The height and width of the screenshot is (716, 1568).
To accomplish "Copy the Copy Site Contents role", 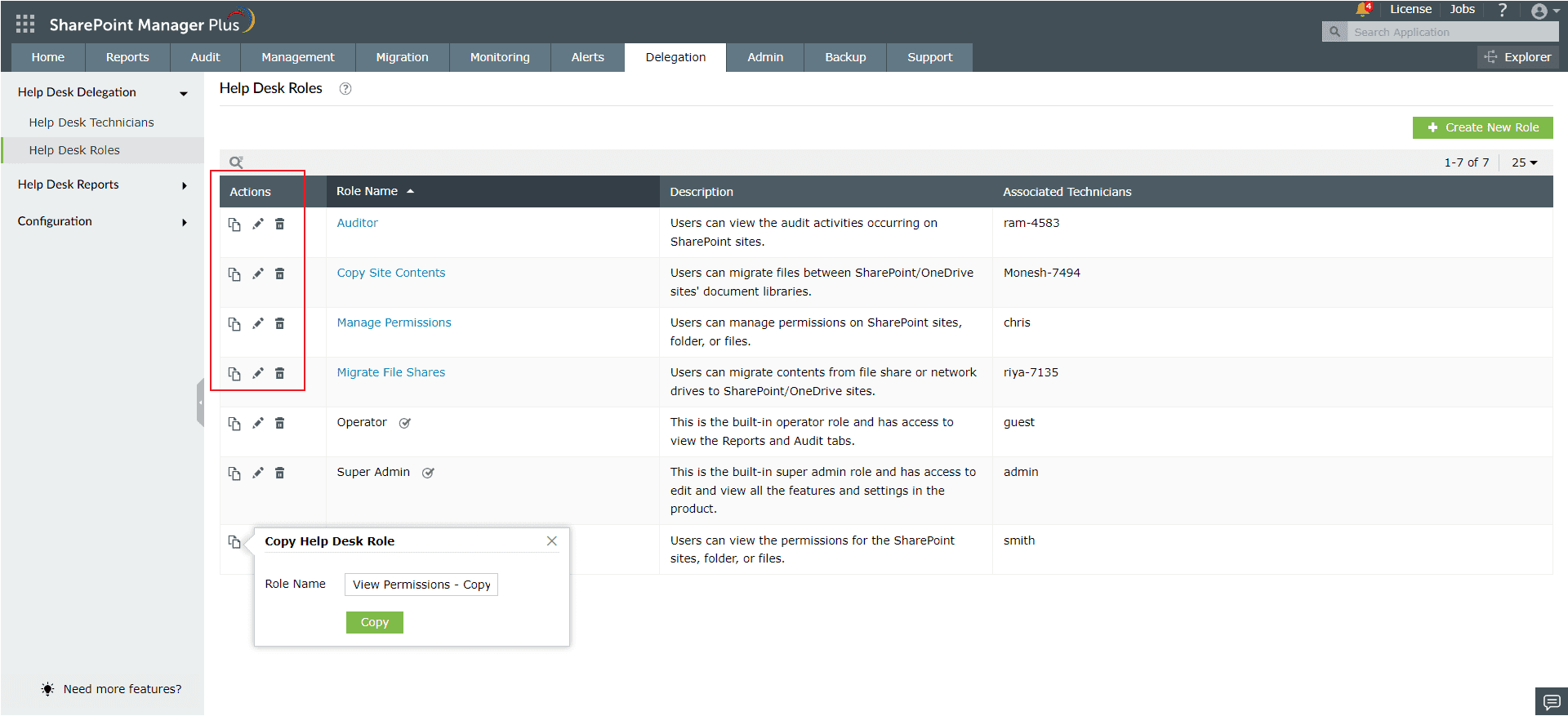I will coord(234,274).
